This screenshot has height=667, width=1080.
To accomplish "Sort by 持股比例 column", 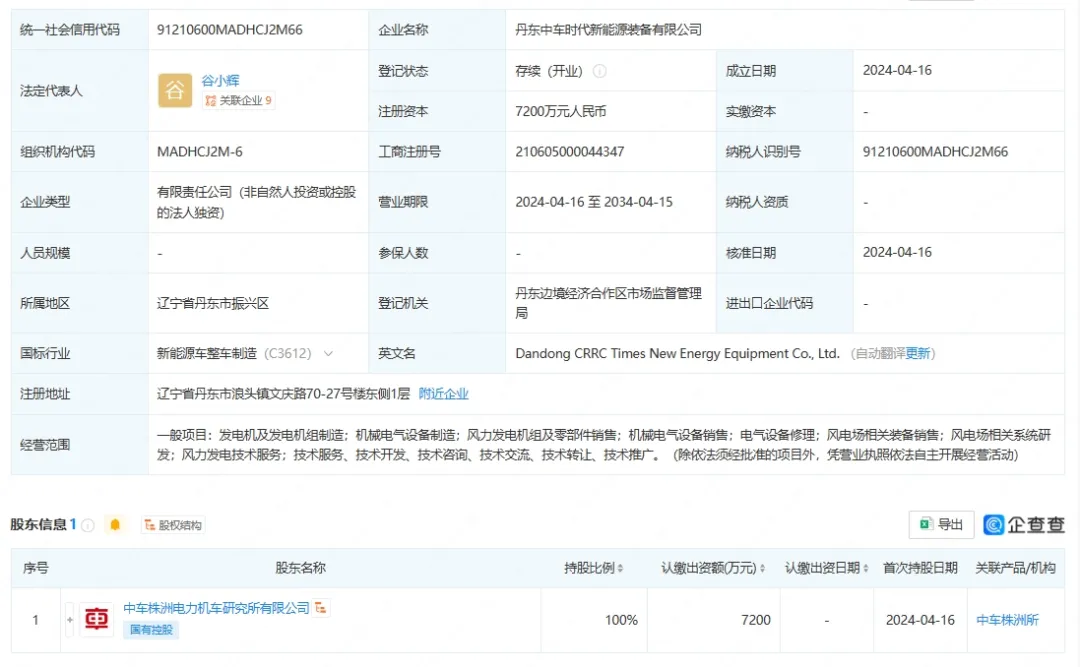I will tap(620, 568).
